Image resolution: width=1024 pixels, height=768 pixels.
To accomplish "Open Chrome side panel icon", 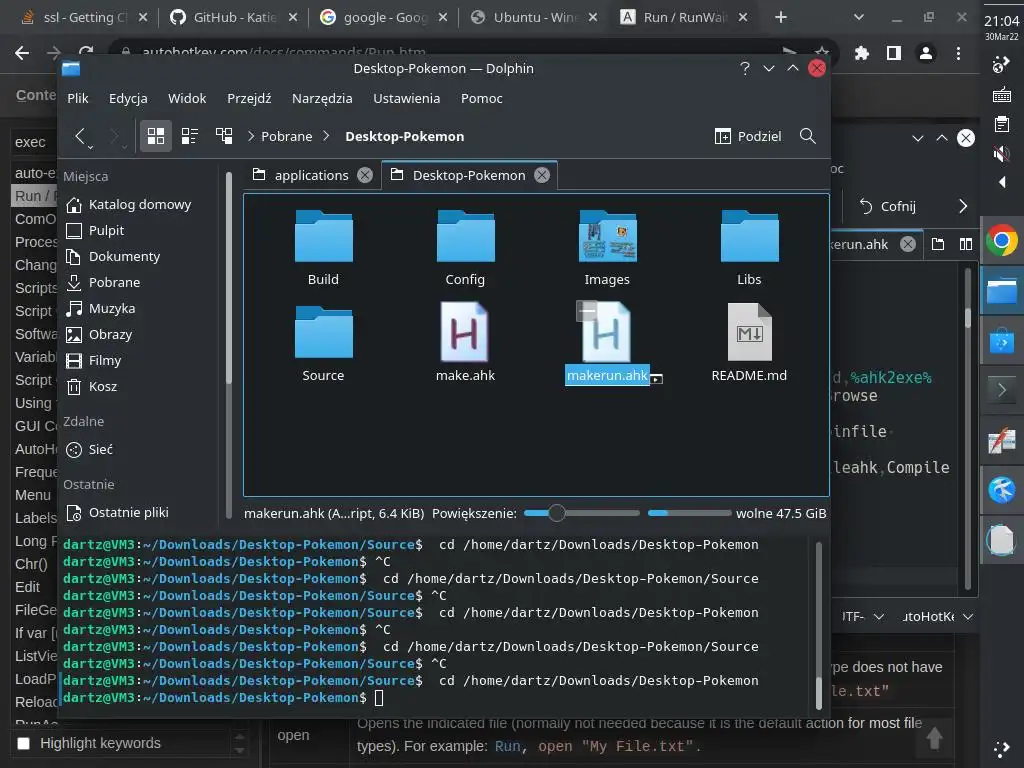I will 894,53.
